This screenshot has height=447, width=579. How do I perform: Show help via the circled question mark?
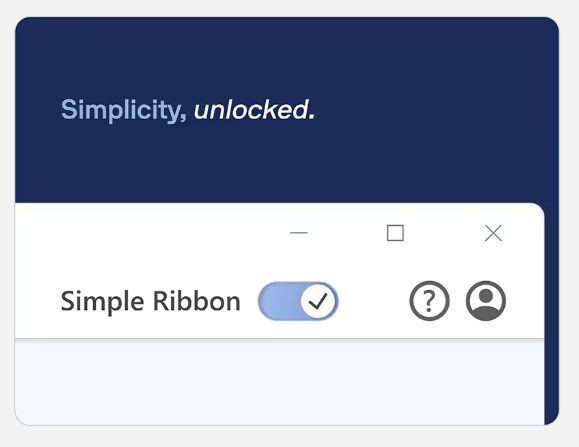pyautogui.click(x=429, y=301)
